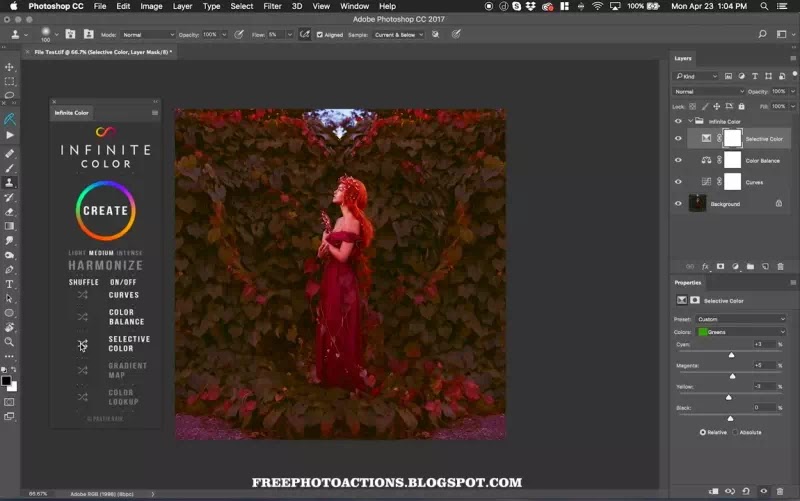Hide the Selective Color layer
This screenshot has width=800, height=501.
678,138
